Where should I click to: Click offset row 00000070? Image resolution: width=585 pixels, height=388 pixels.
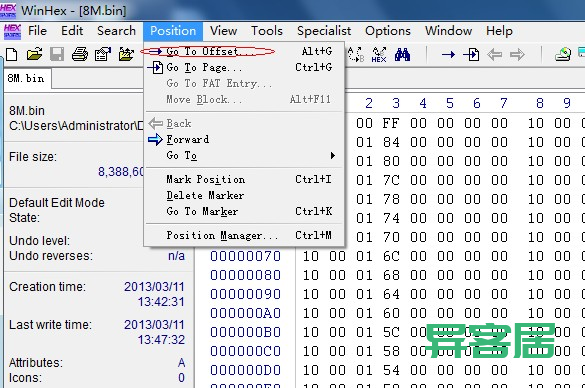pos(245,256)
